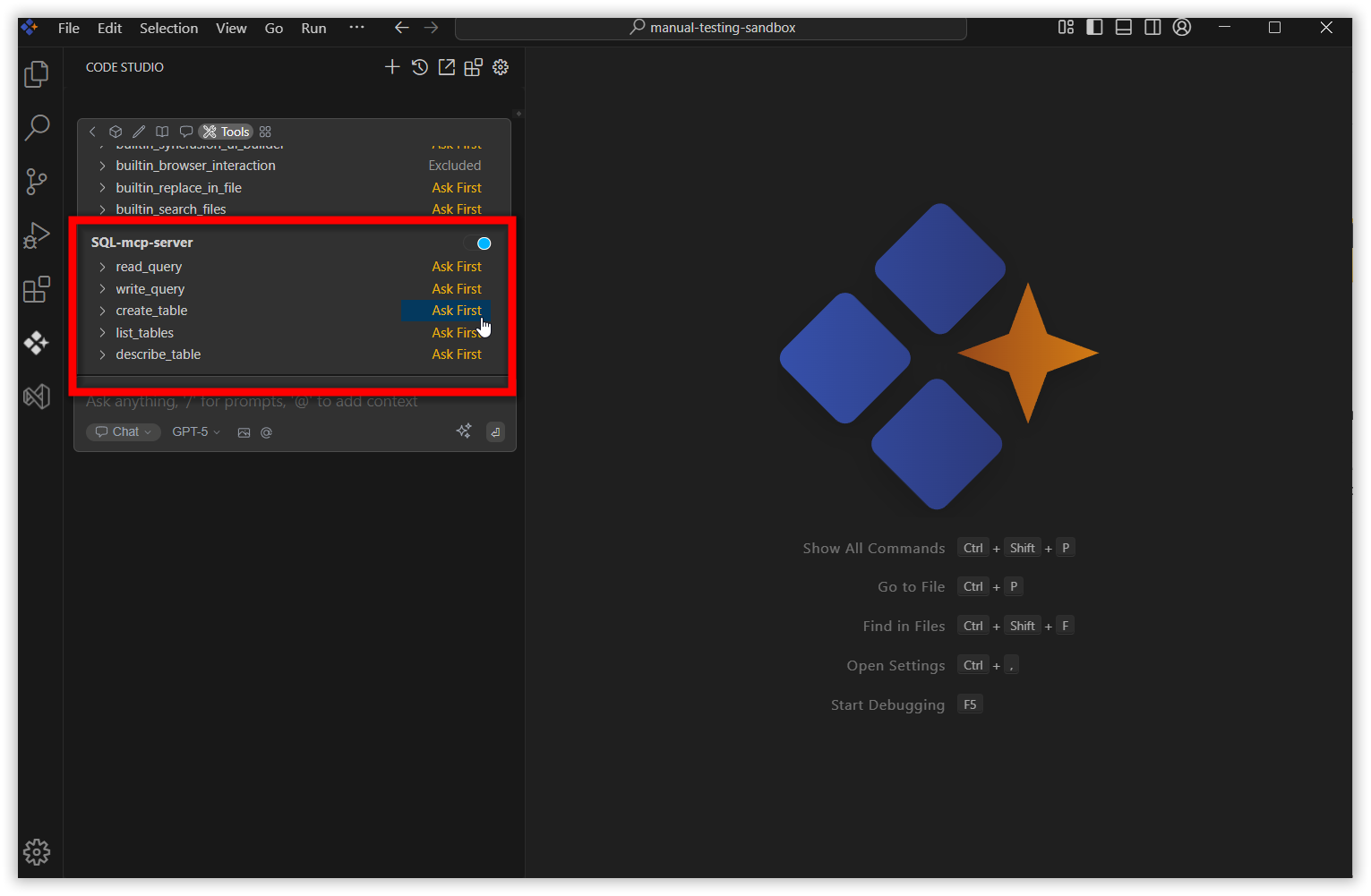Click the four-squares grid icon beside Tools

pyautogui.click(x=265, y=132)
